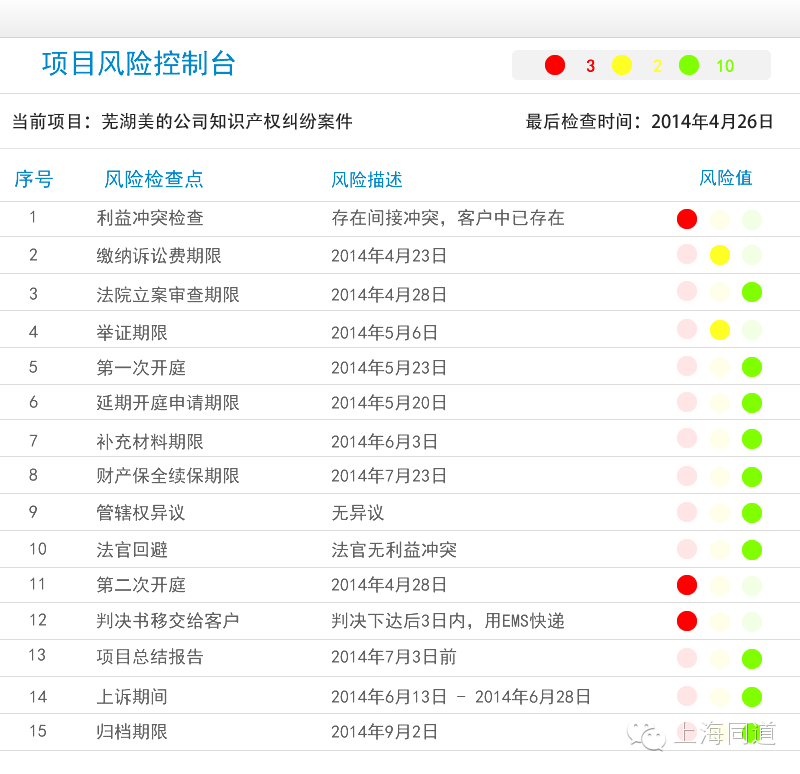This screenshot has width=800, height=774.
Task: Click description 无异议
Action: click(358, 512)
